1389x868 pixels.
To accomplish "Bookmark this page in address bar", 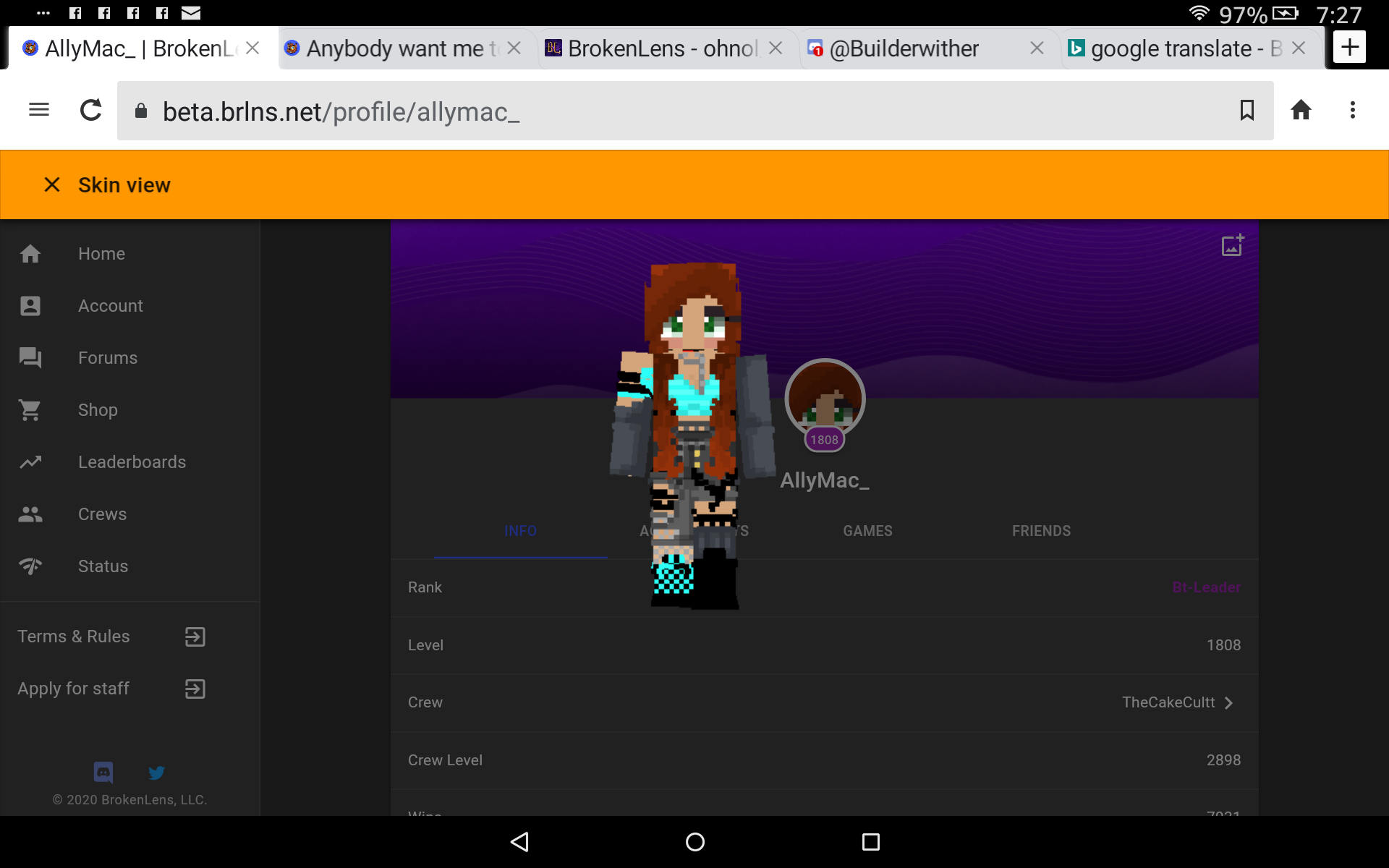I will (1247, 110).
